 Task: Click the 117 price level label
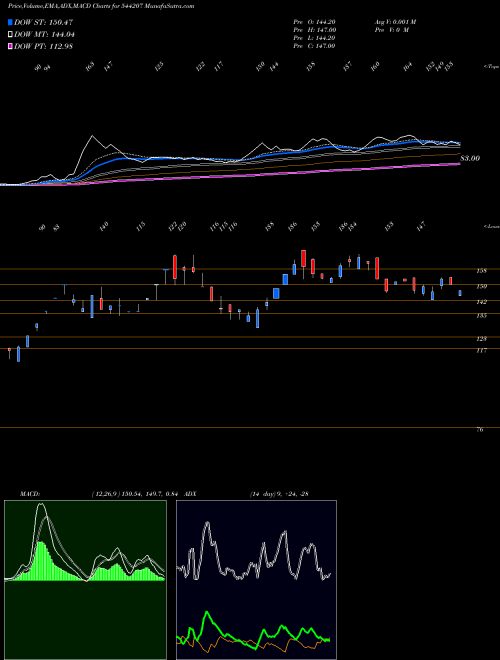(481, 350)
